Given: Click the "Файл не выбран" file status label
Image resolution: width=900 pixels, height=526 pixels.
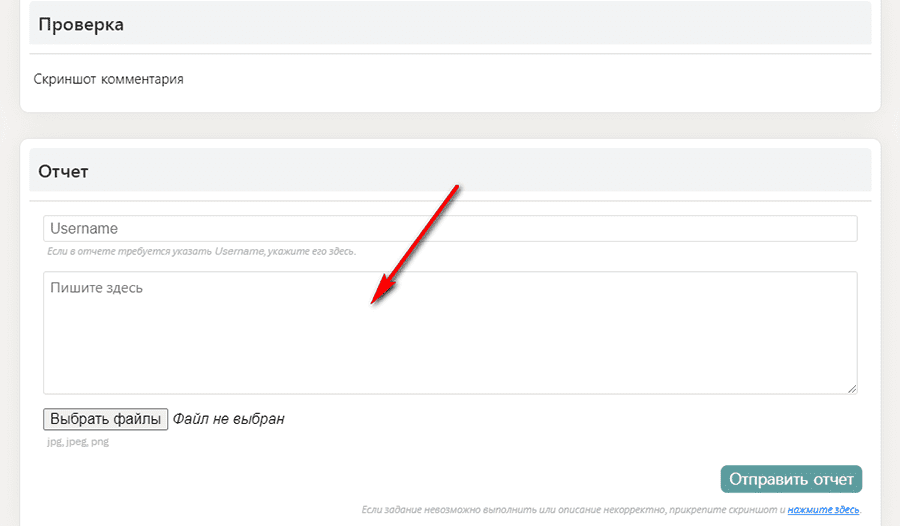Looking at the screenshot, I should point(228,419).
